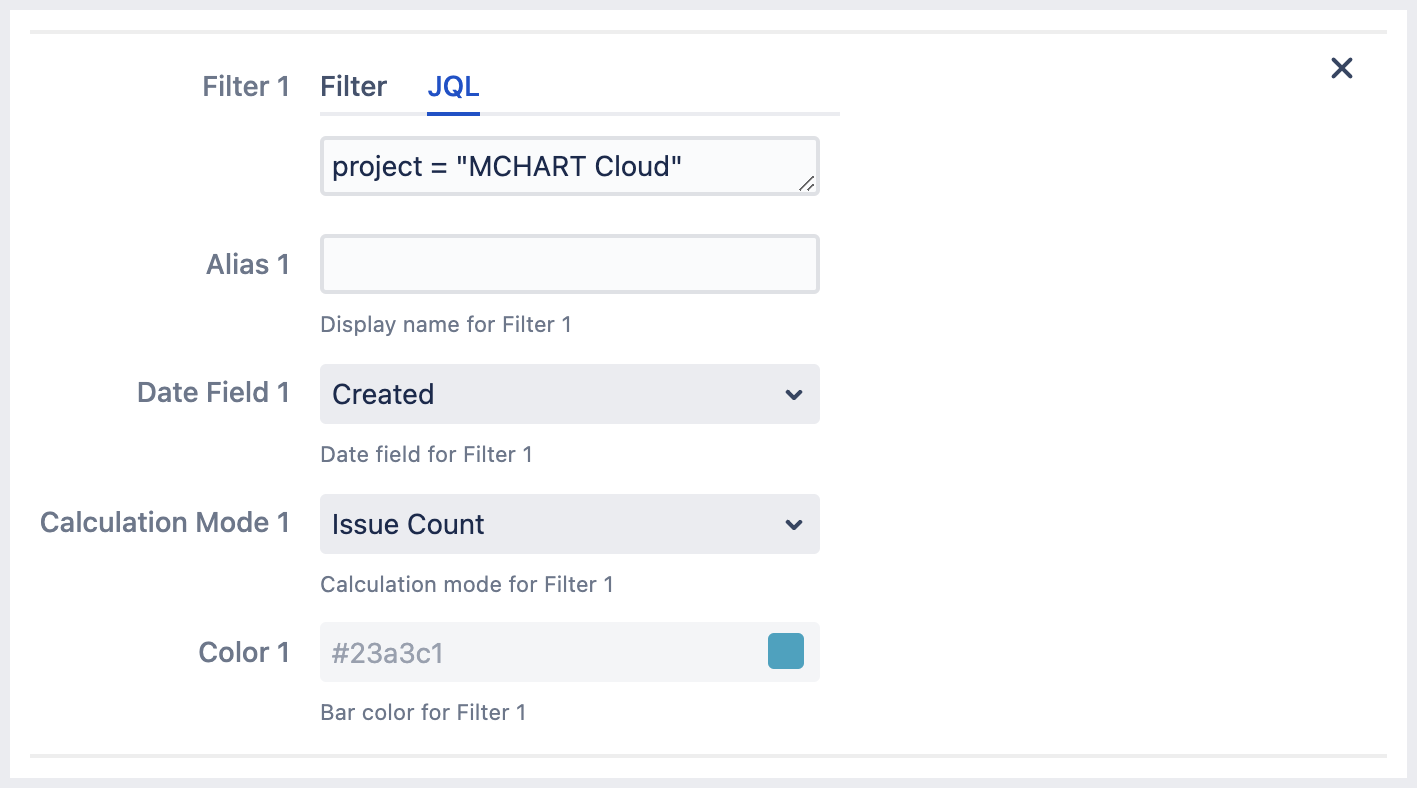
Task: Focus the Alias 1 input field
Action: (569, 264)
